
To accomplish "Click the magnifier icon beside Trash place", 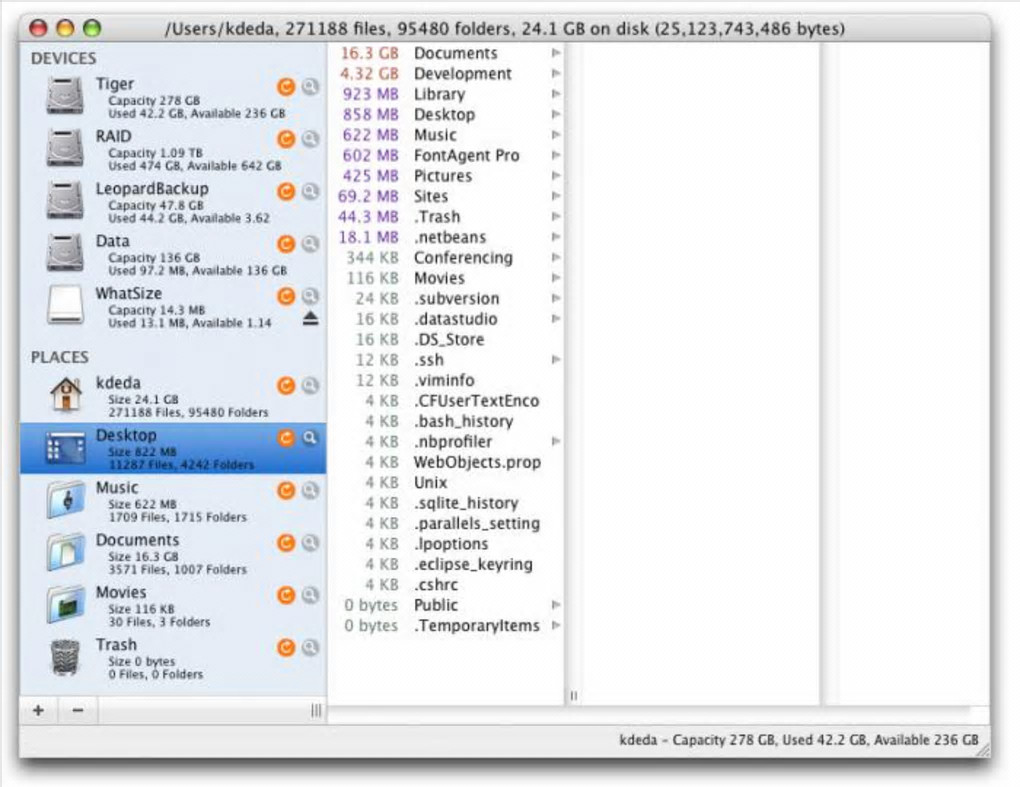I will (311, 648).
